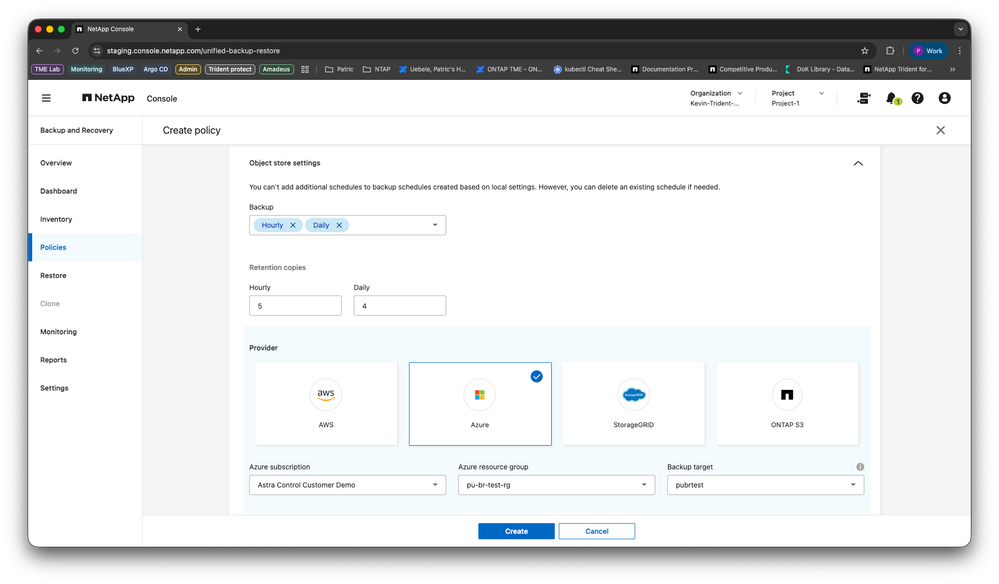Viewport: 999px width, 584px height.
Task: Open the TME Lab bookmark group
Action: coord(47,69)
